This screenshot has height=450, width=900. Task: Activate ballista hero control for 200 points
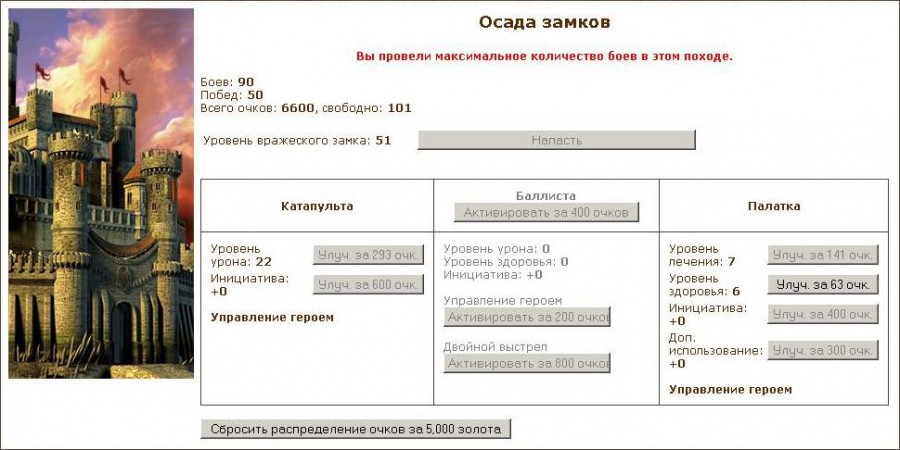point(526,317)
